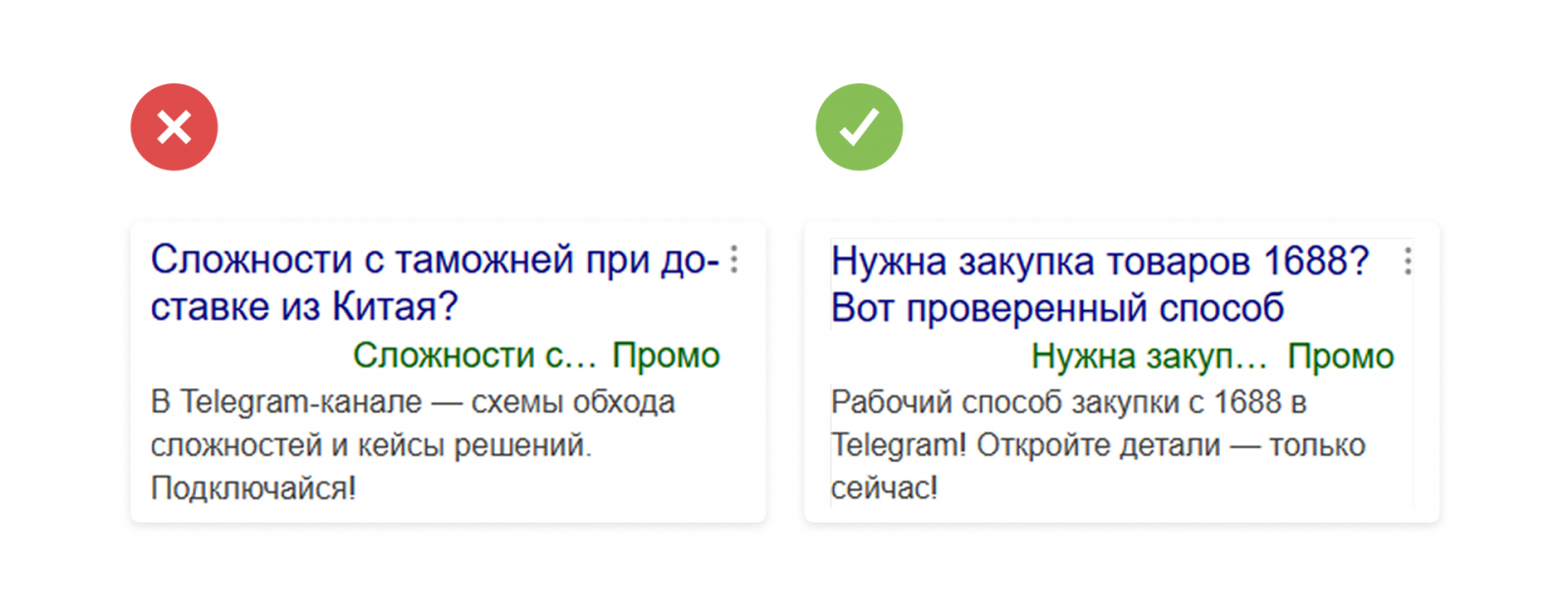This screenshot has width=1568, height=605.
Task: Click "схемы обхода" in the left ad text
Action: point(573,402)
